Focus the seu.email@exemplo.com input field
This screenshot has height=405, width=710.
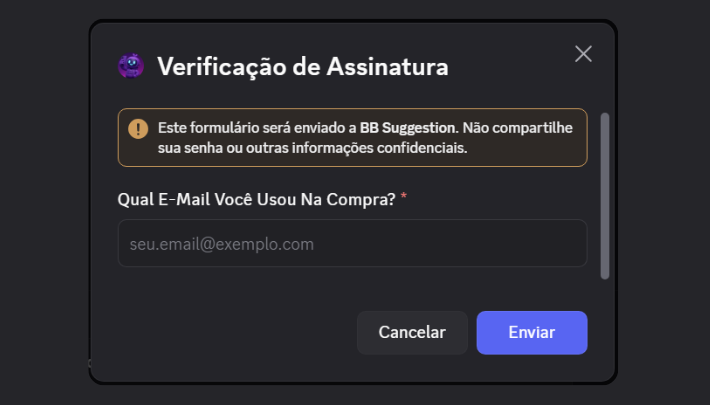point(352,243)
